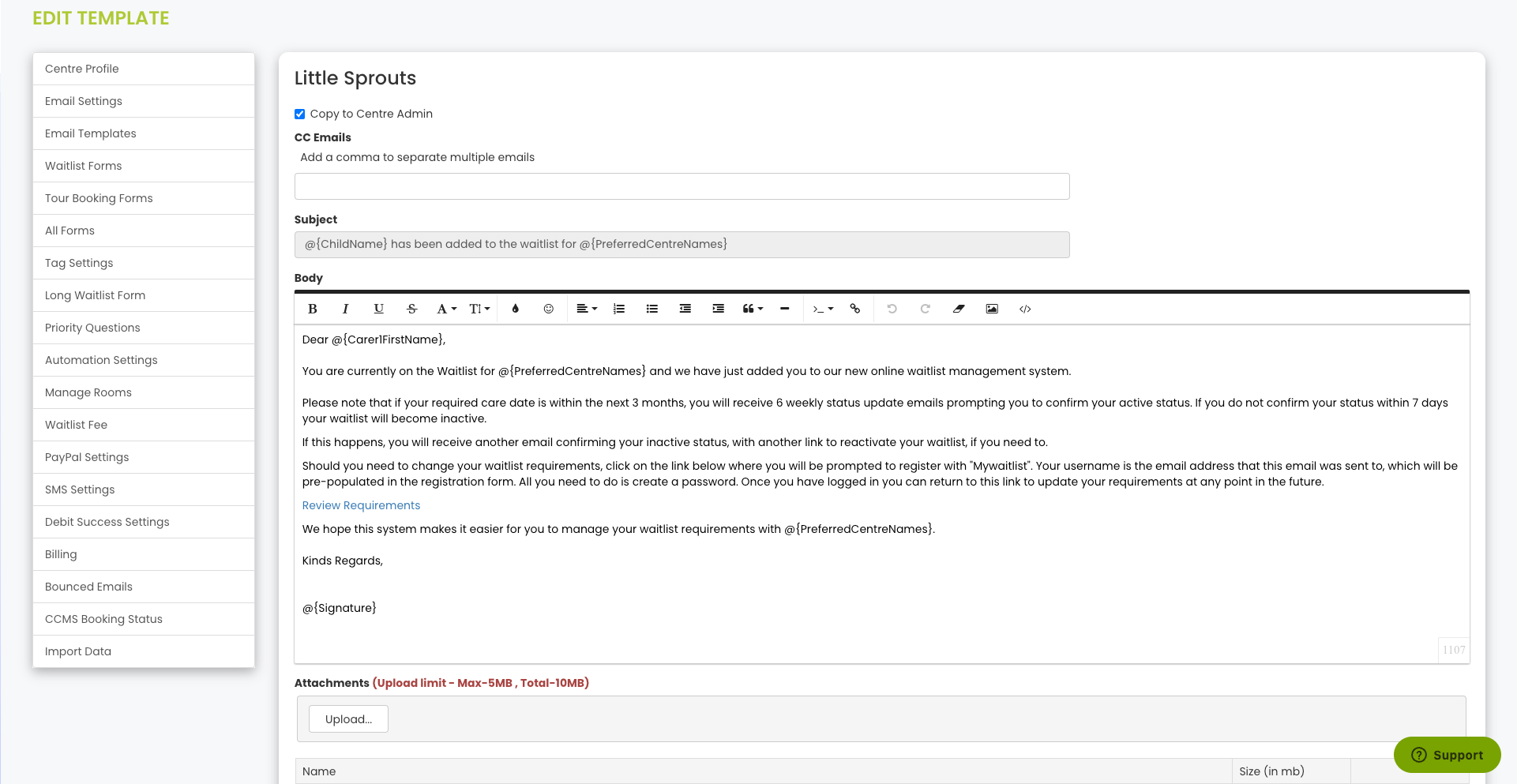Open the text alignment dropdown
The height and width of the screenshot is (784, 1517).
(x=587, y=309)
